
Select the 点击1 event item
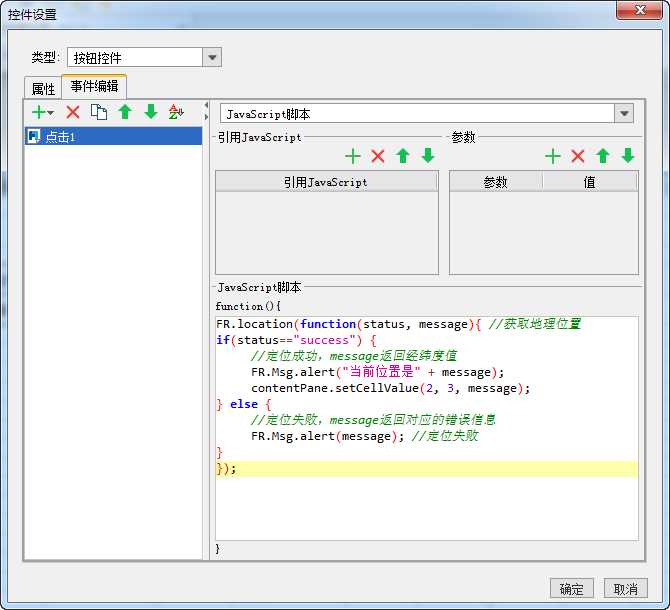(113, 137)
